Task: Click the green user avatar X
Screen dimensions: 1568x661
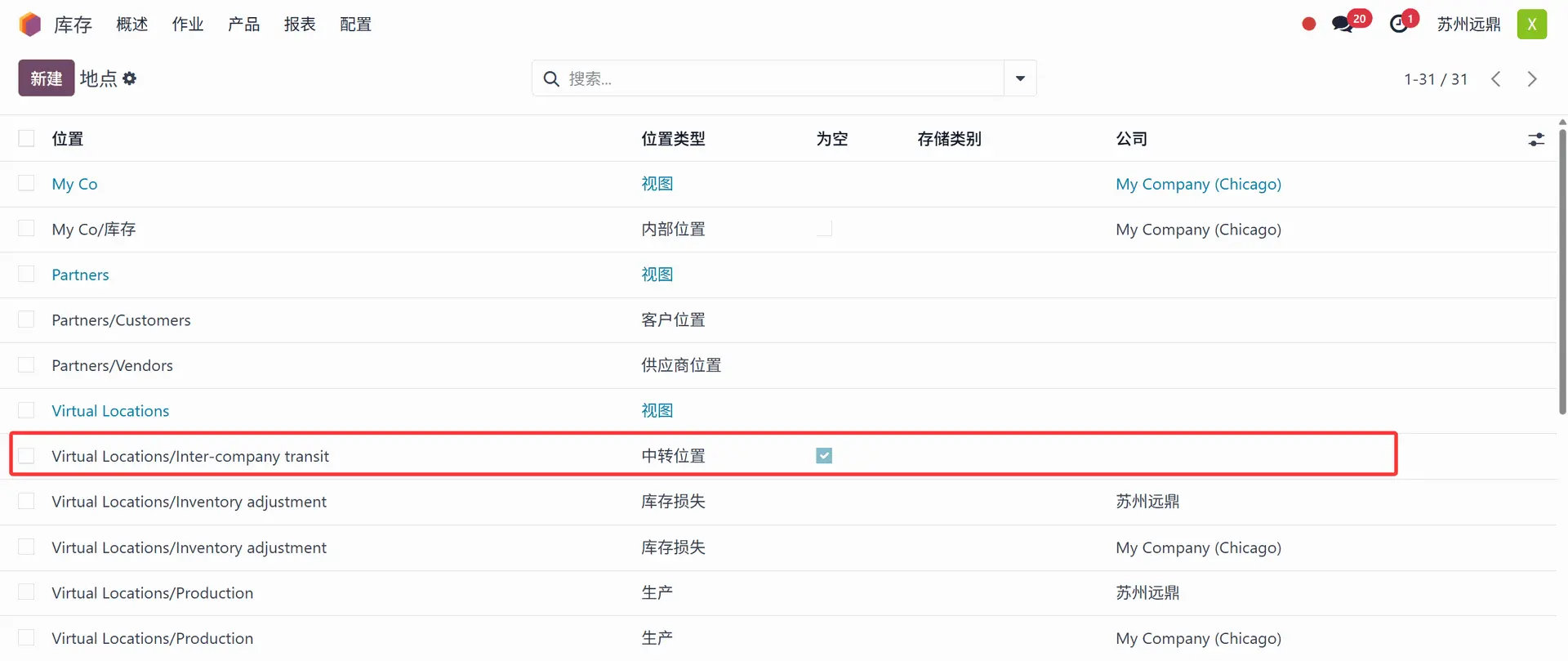Action: pos(1531,25)
